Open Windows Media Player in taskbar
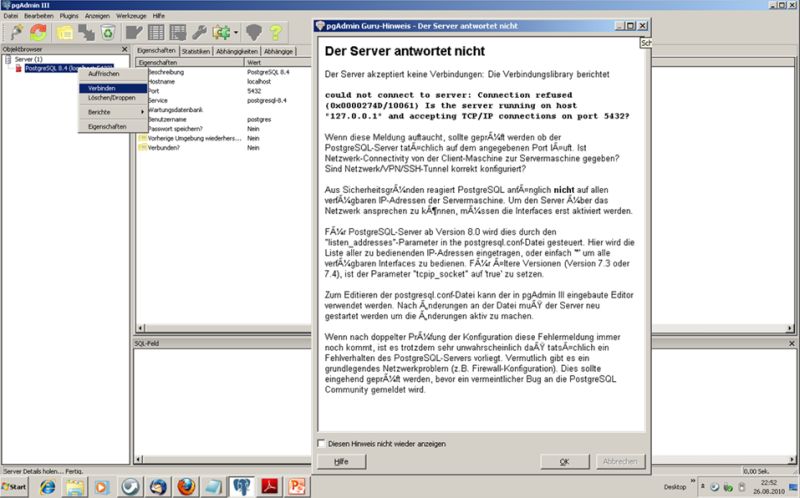The width and height of the screenshot is (800, 498). (102, 487)
